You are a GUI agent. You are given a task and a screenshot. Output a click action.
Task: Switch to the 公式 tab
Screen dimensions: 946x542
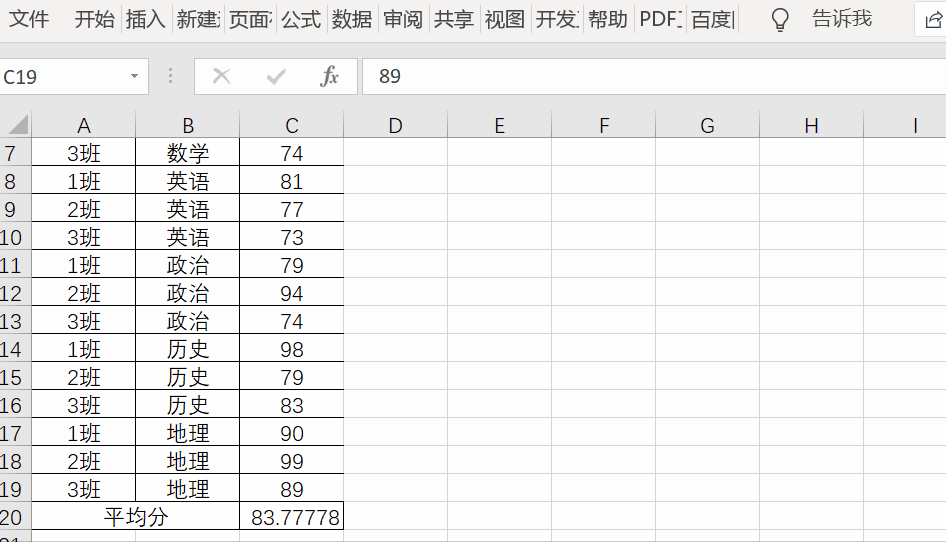pos(300,19)
